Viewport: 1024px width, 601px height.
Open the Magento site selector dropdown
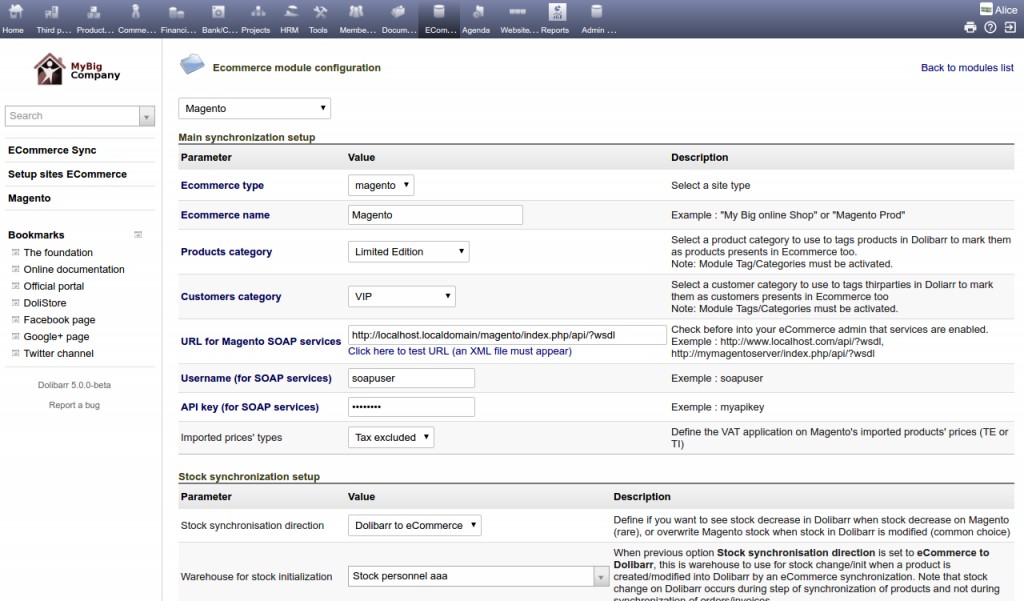[x=254, y=108]
